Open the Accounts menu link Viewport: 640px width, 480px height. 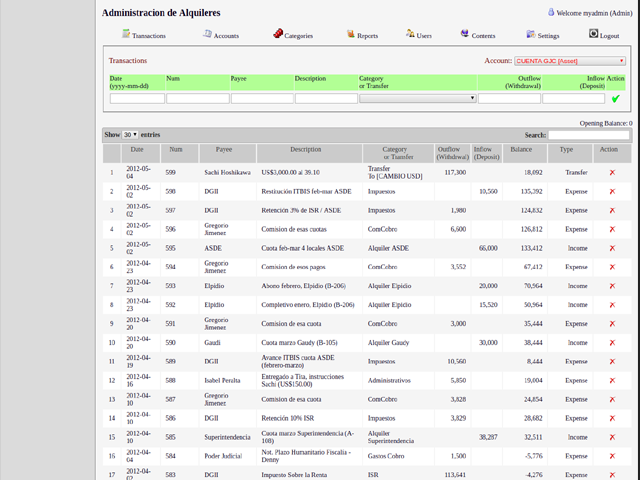[227, 36]
